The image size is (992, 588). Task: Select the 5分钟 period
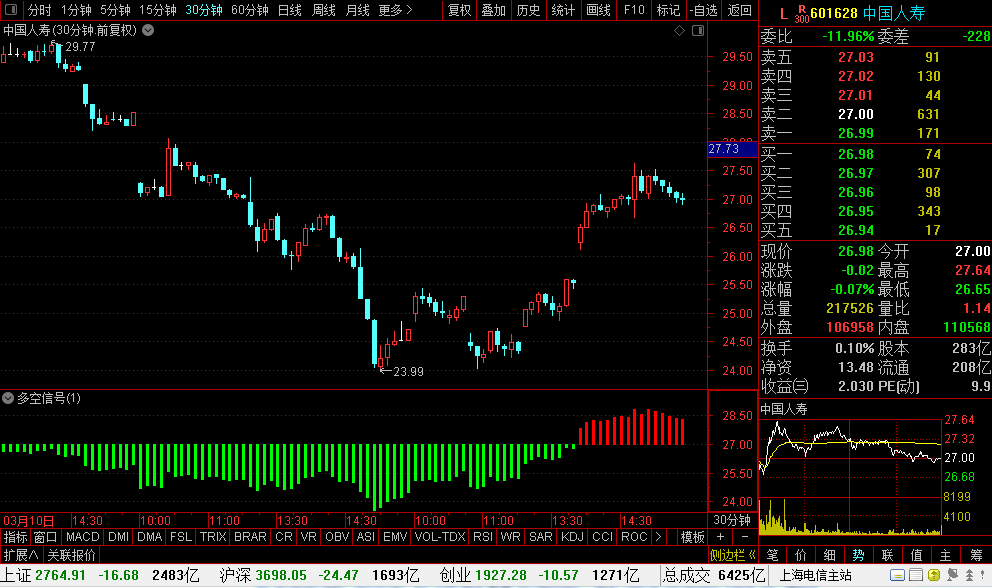pyautogui.click(x=115, y=10)
